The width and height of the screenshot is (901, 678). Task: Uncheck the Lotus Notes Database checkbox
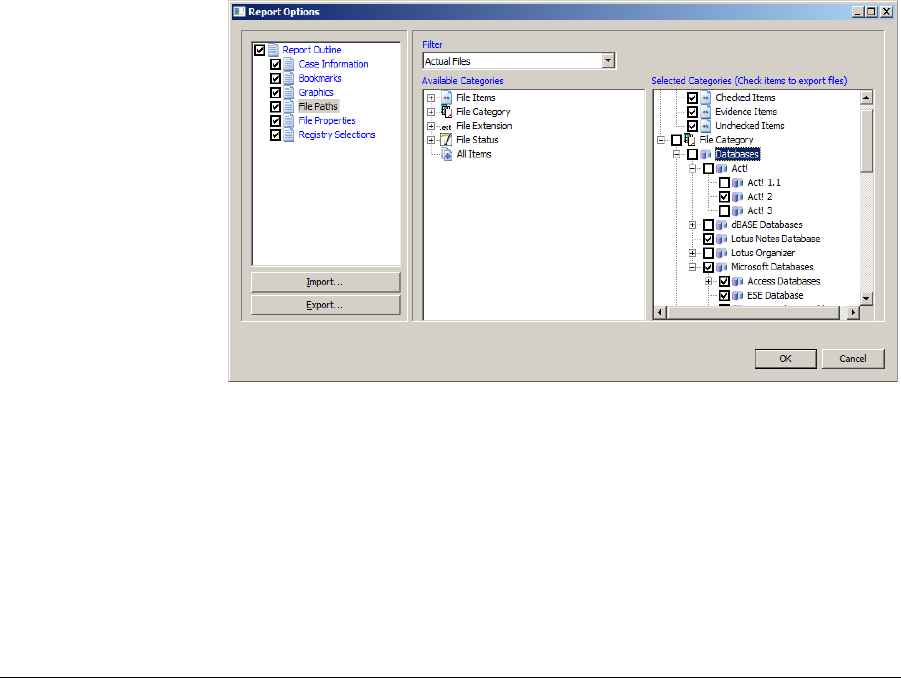(709, 239)
